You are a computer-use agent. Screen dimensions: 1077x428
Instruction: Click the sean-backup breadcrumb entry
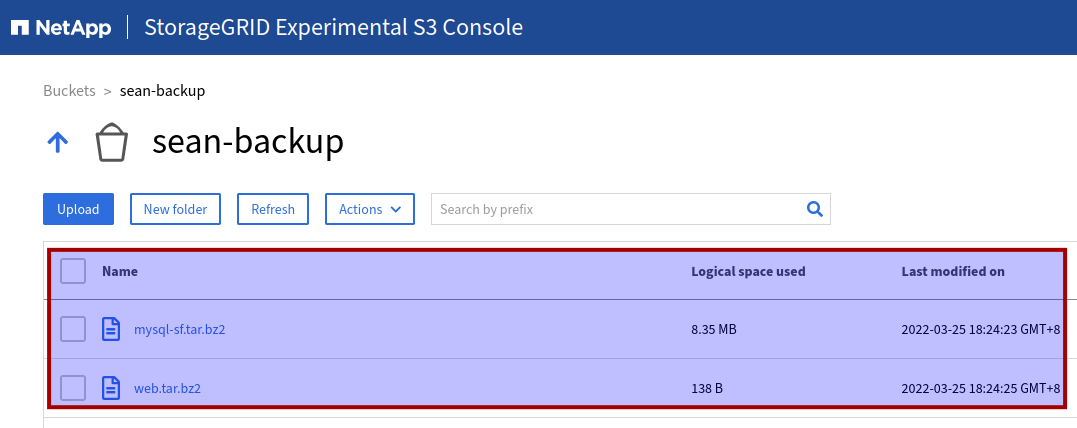coord(162,91)
